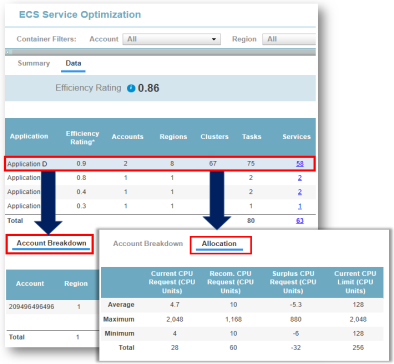Click the Account column header in breakdown

pos(30,284)
